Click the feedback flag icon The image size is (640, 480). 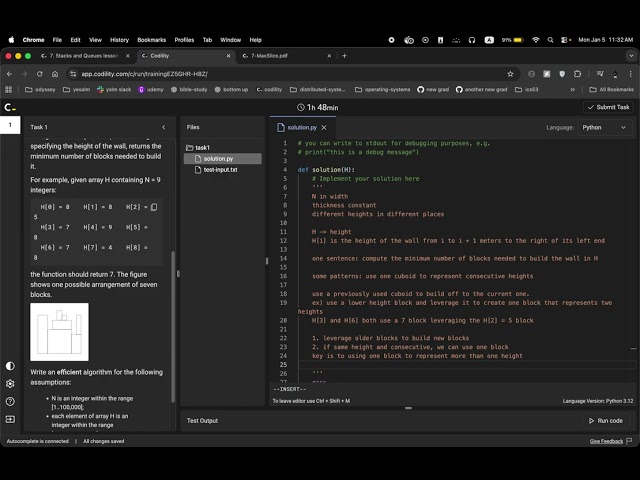pos(629,441)
